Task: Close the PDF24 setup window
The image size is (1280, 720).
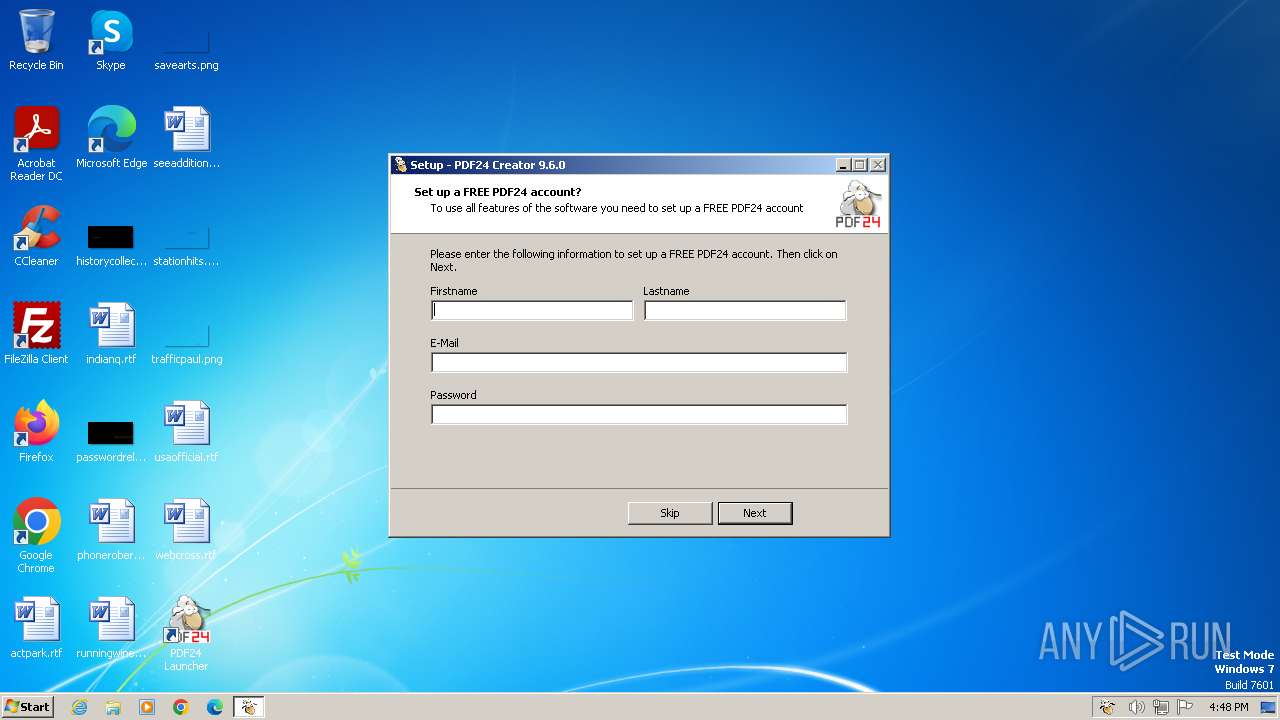Action: tap(877, 165)
